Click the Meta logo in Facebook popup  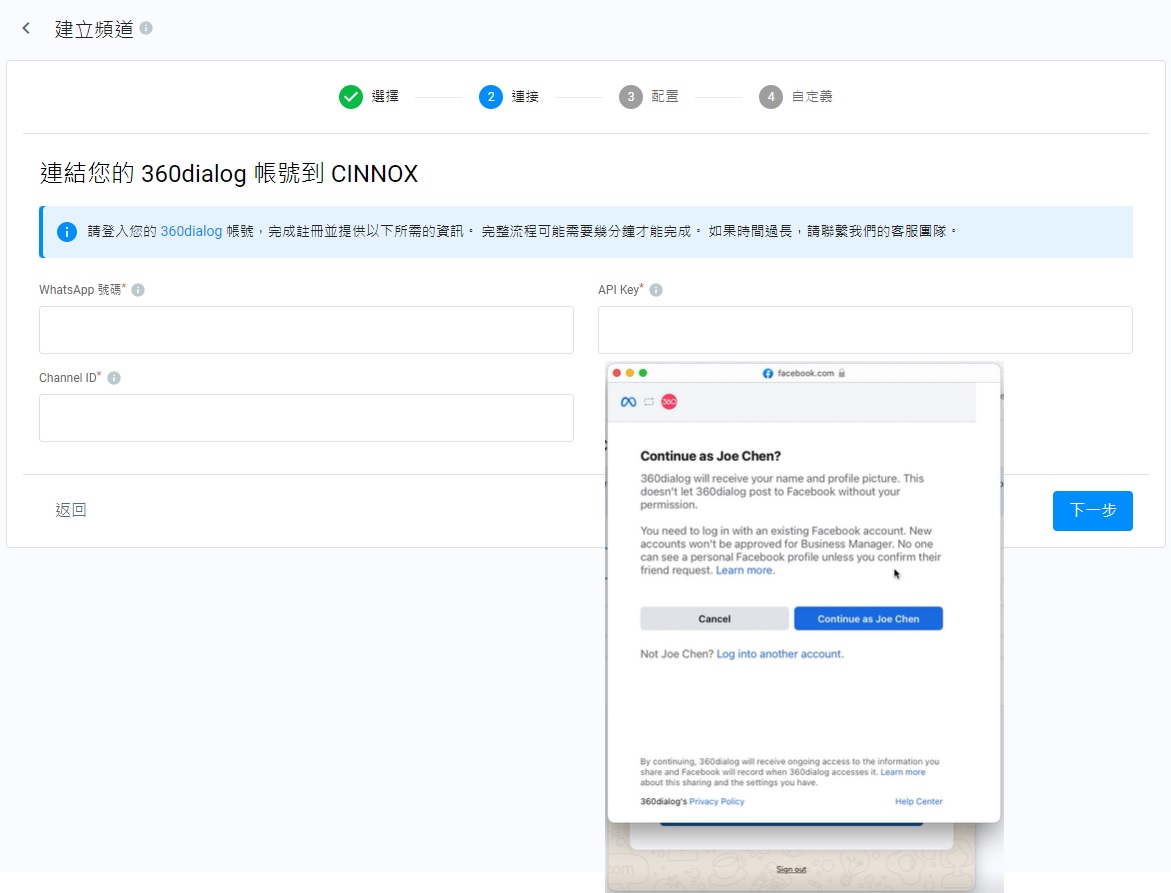point(628,402)
